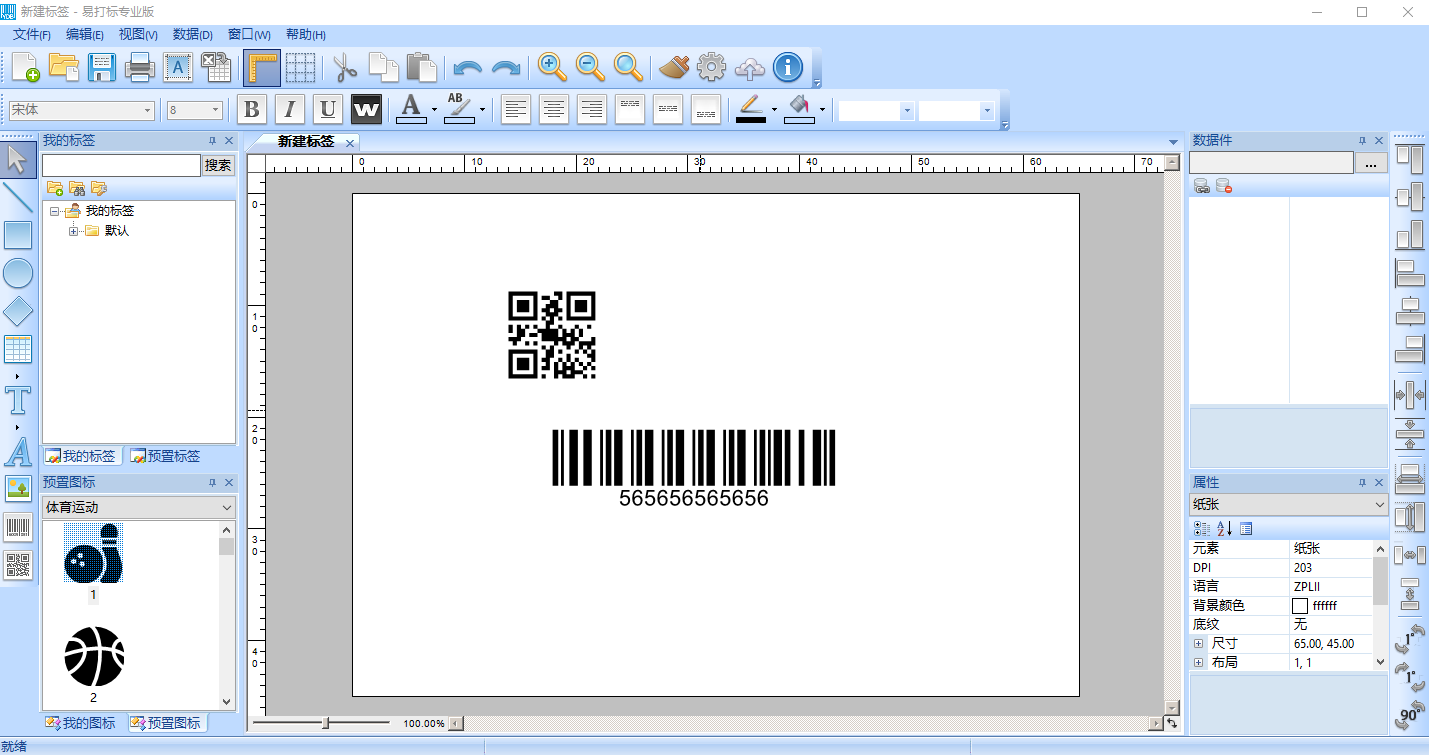Image resolution: width=1429 pixels, height=755 pixels.
Task: Open the 编辑 menu
Action: [85, 34]
